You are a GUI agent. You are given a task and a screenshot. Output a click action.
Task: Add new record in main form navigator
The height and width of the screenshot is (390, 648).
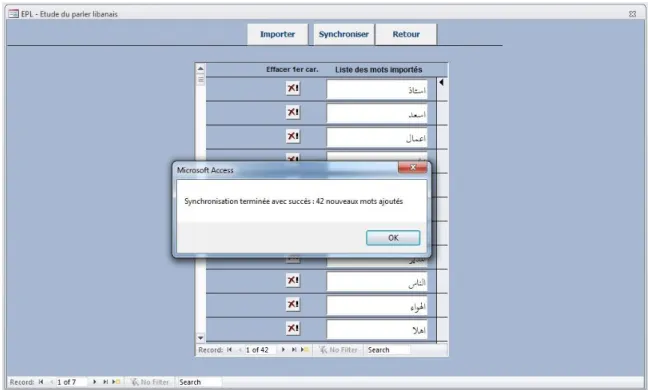[116, 382]
